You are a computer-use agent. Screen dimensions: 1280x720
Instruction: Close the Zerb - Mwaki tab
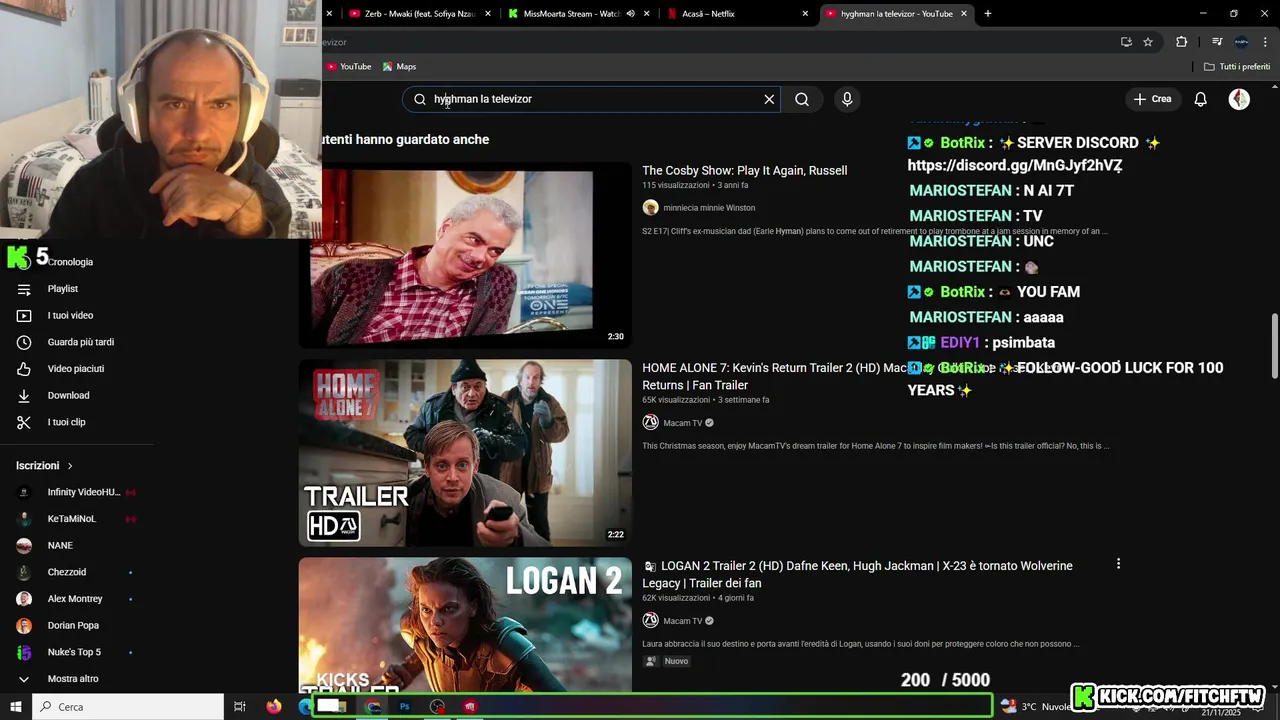coord(488,14)
